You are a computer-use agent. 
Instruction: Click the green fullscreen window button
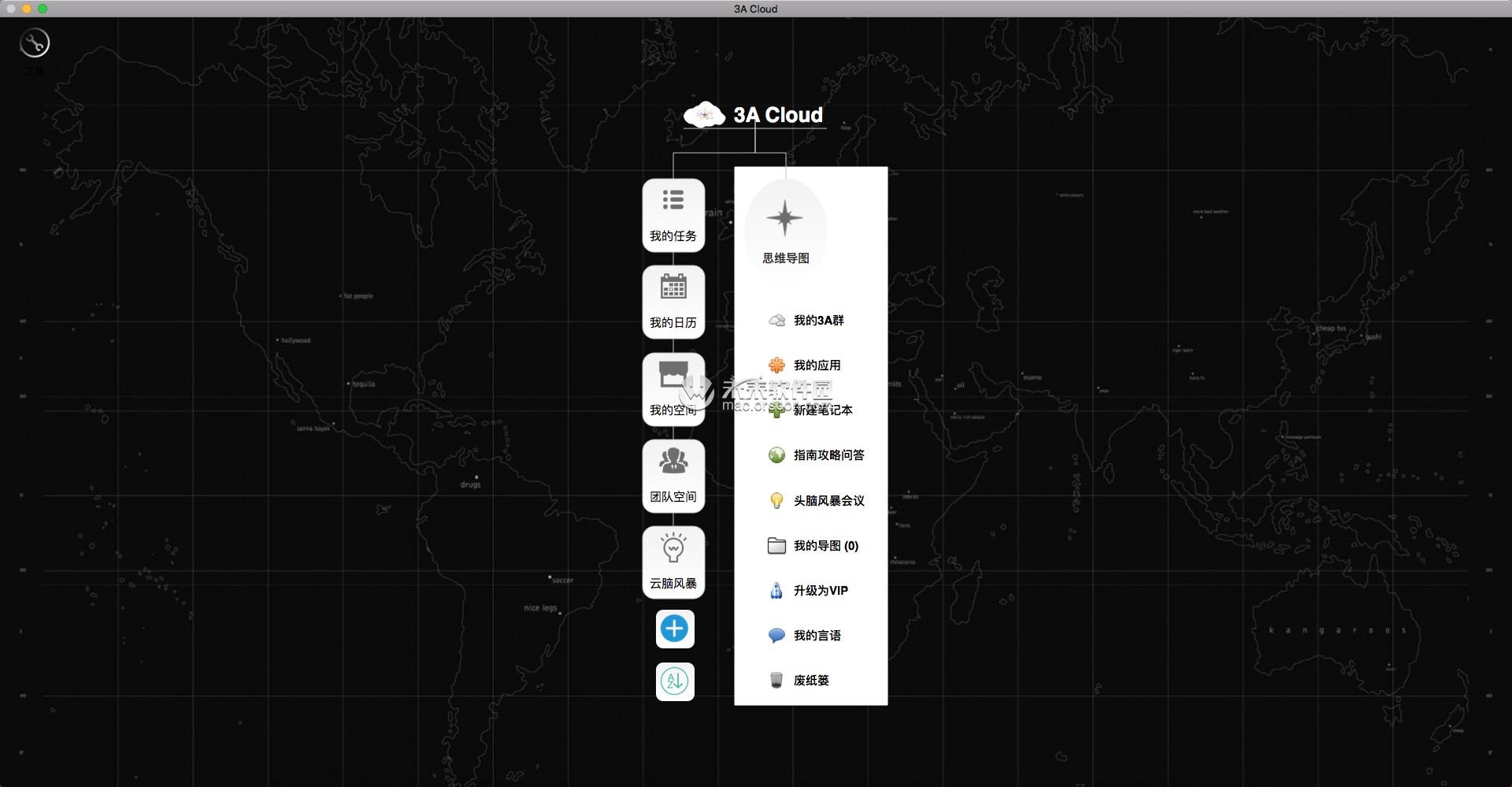click(x=43, y=9)
